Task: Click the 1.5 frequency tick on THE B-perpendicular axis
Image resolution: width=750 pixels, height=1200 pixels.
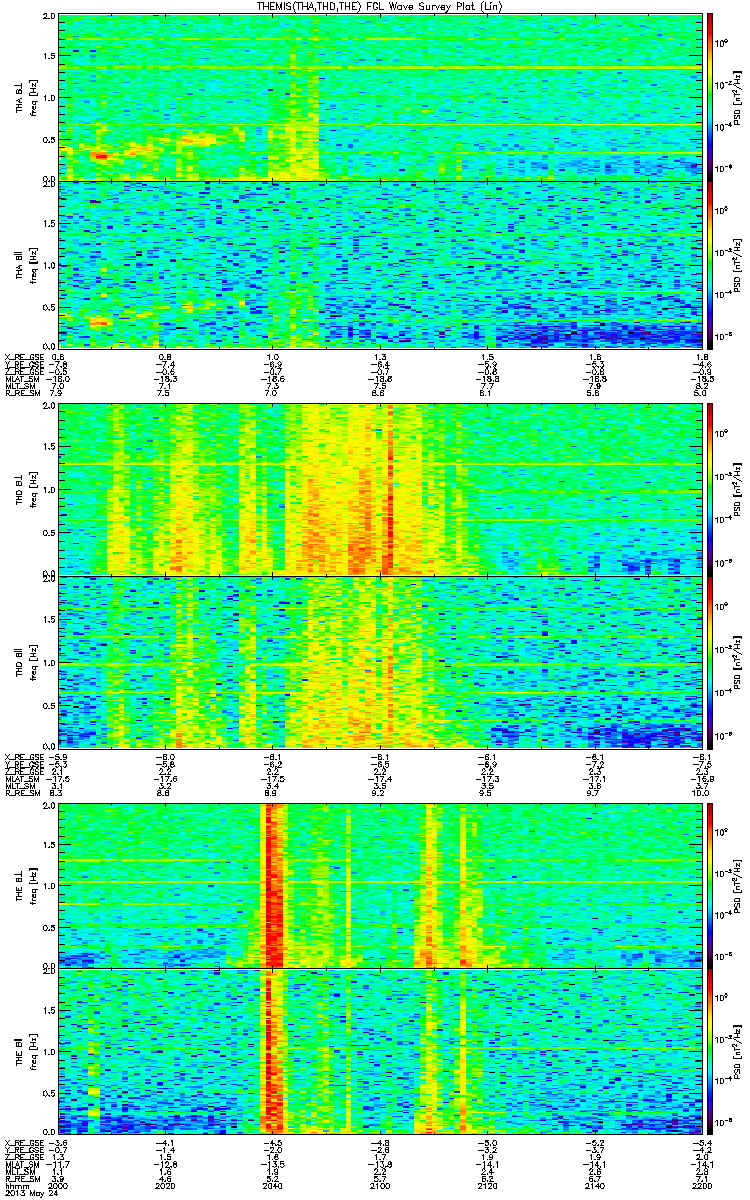Action: [x=50, y=845]
